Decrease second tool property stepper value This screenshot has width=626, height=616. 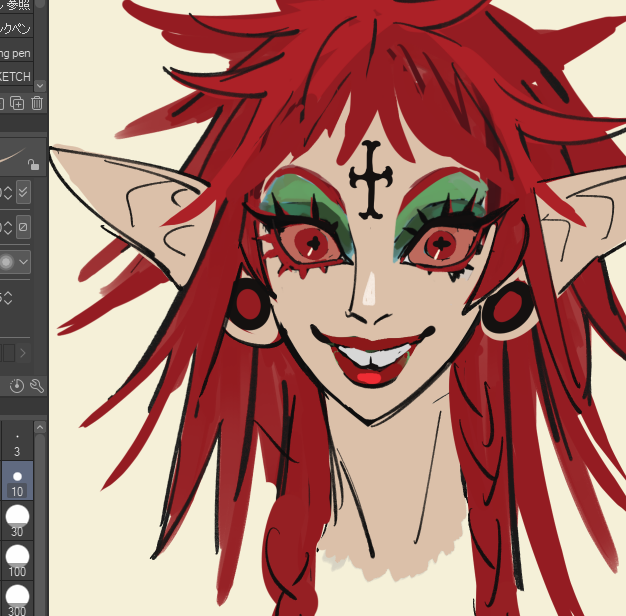[8, 231]
